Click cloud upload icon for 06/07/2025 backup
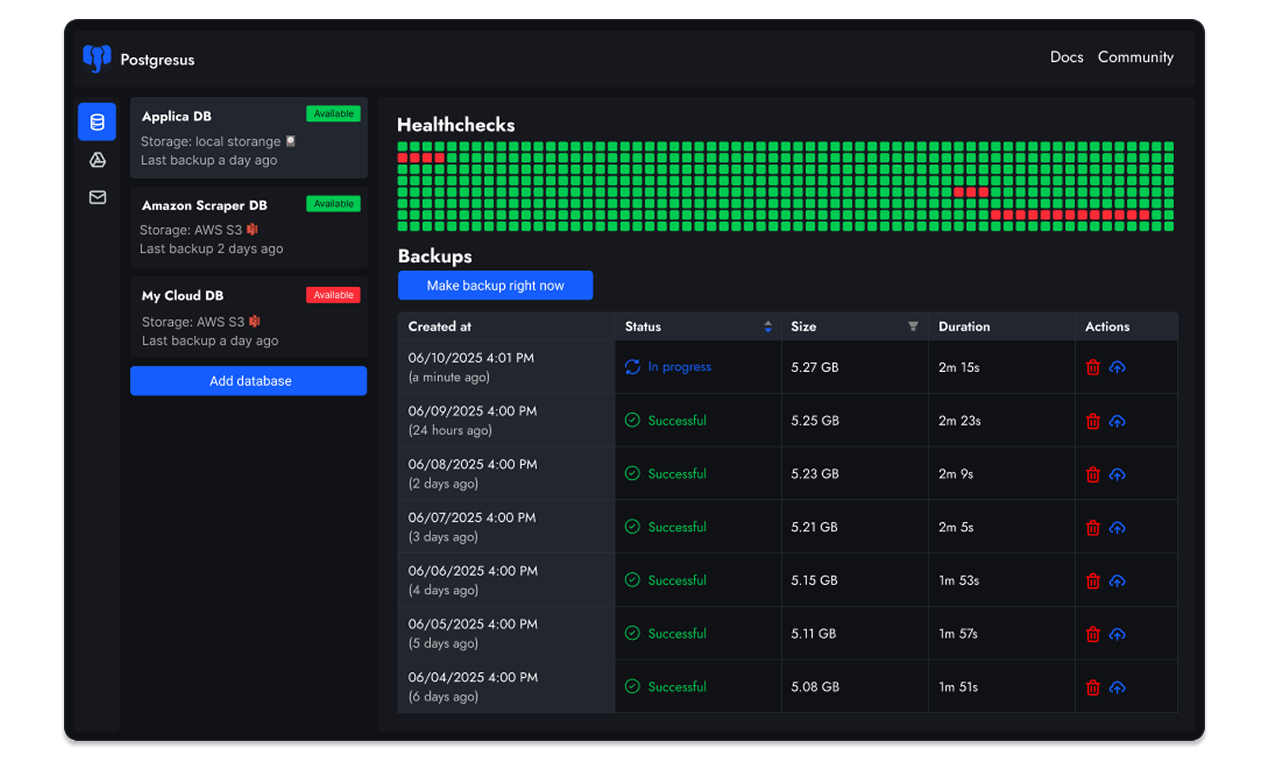Viewport: 1270px width, 760px height. 1117,527
